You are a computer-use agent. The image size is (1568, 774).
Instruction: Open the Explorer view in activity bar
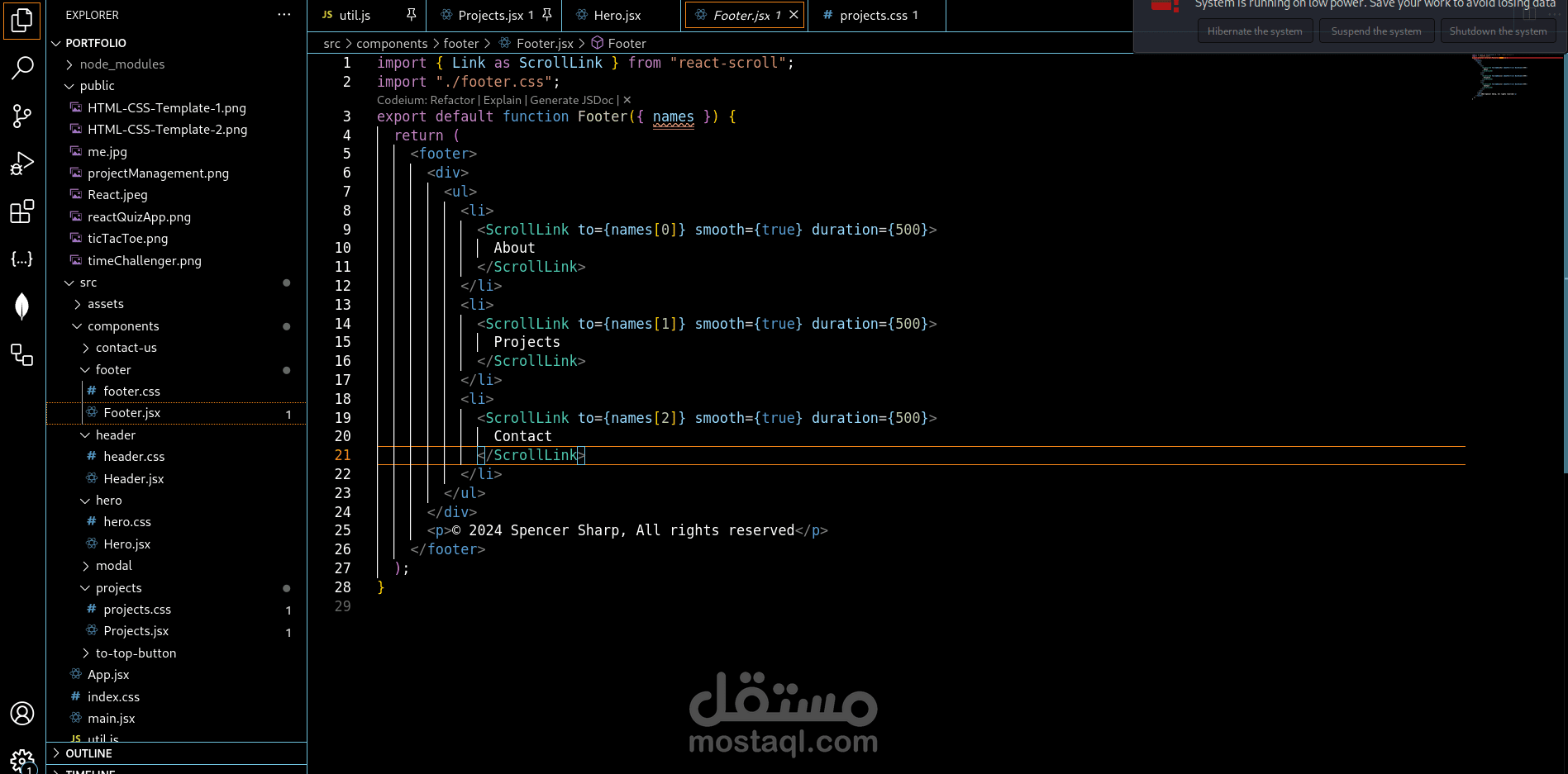coord(22,20)
